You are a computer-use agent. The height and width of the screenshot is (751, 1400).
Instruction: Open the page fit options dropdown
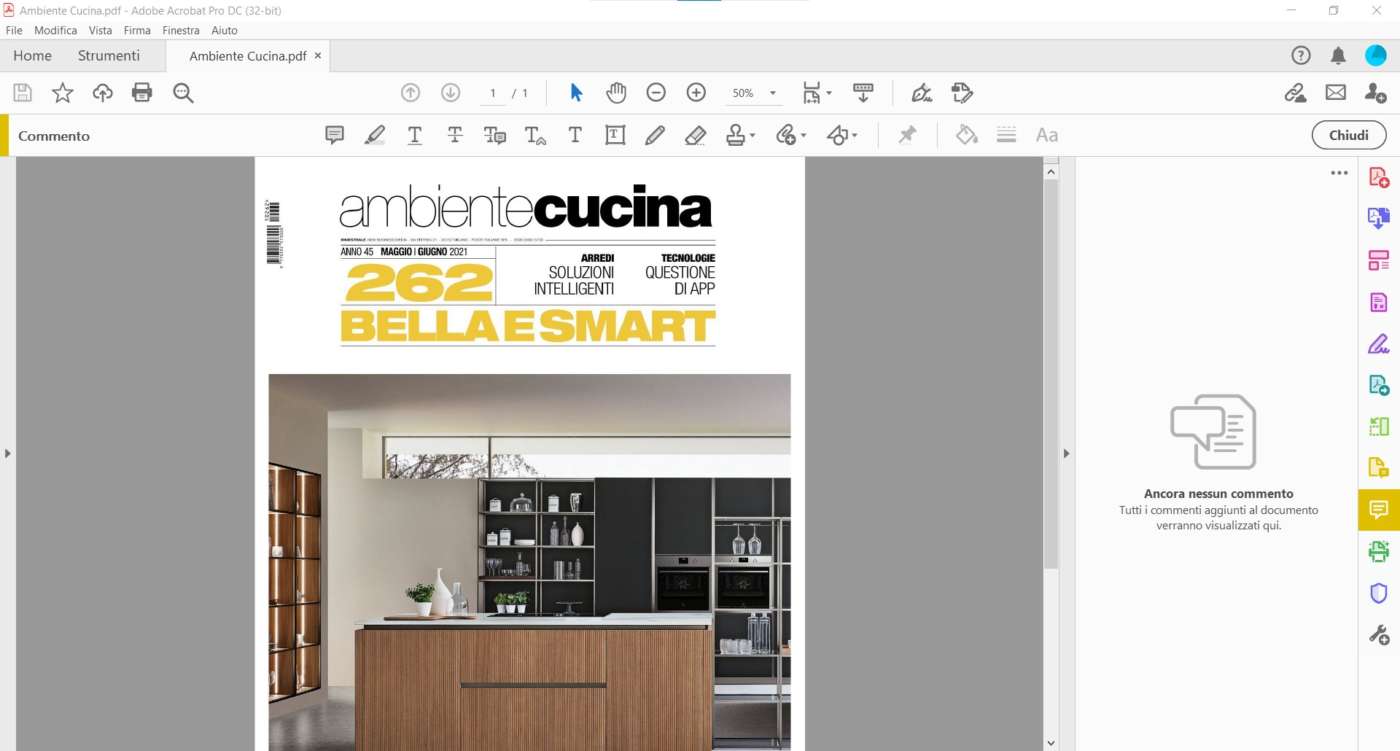point(816,93)
